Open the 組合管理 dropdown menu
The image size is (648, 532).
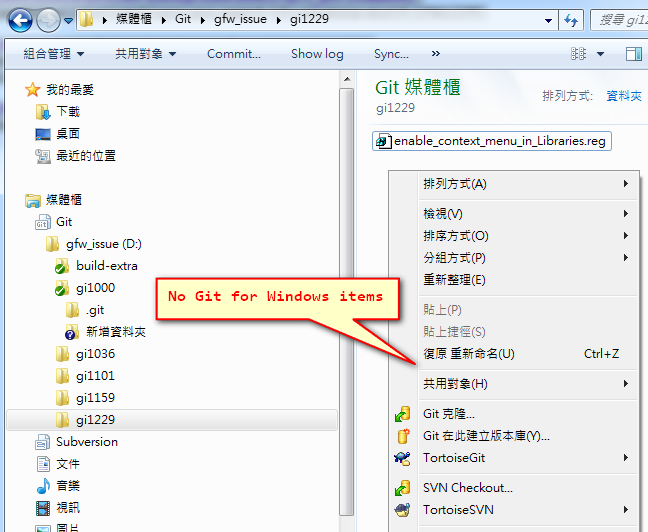click(54, 54)
